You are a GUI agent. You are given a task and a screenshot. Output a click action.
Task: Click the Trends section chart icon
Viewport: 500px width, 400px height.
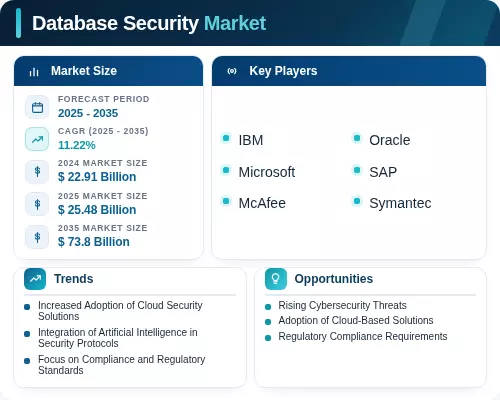coord(35,279)
